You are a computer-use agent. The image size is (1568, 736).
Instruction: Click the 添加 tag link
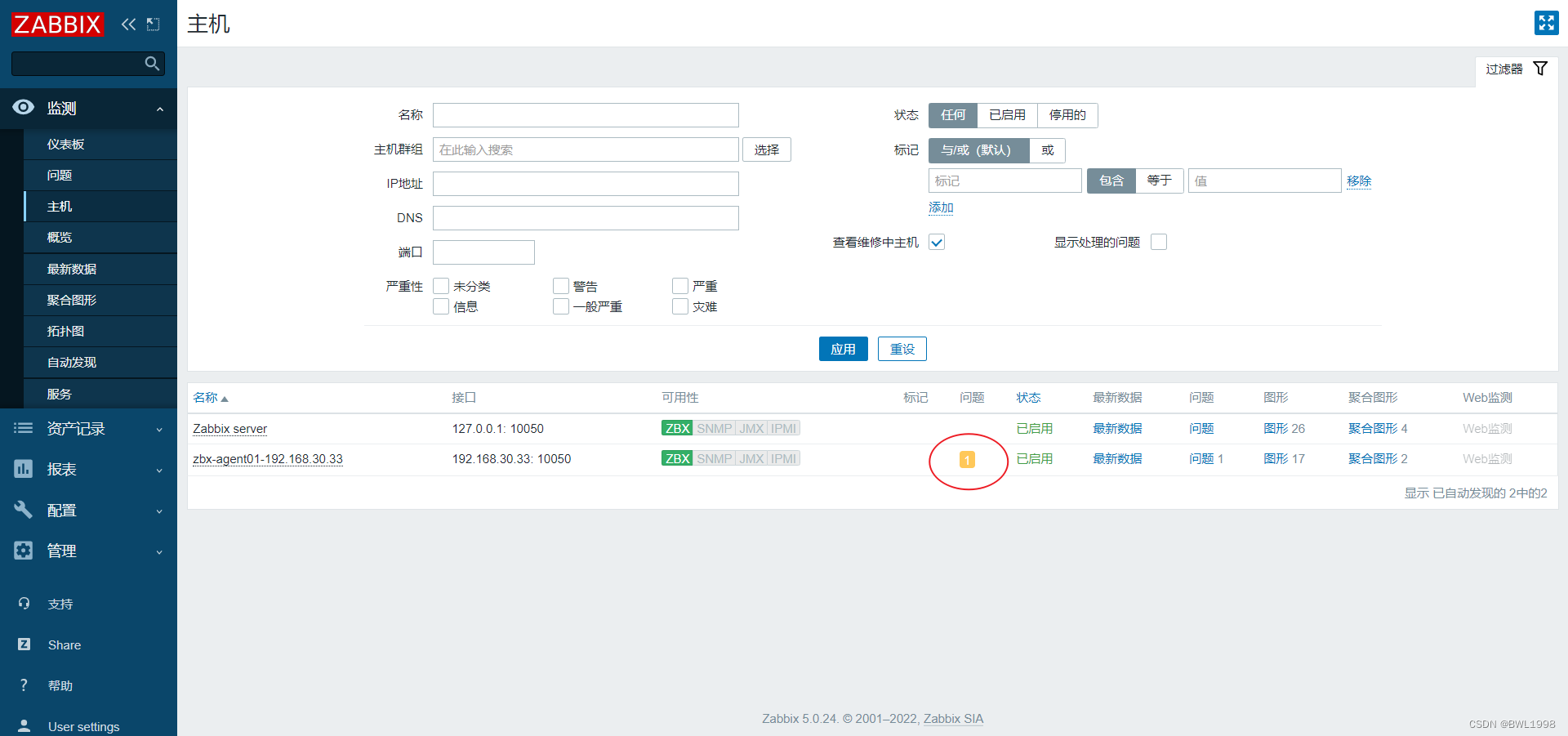tap(941, 207)
